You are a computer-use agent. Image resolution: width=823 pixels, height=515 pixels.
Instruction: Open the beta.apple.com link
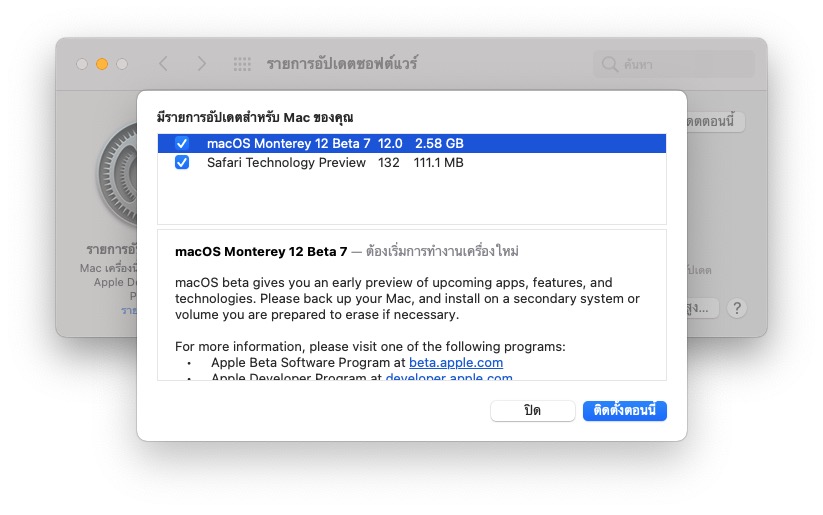[x=455, y=363]
